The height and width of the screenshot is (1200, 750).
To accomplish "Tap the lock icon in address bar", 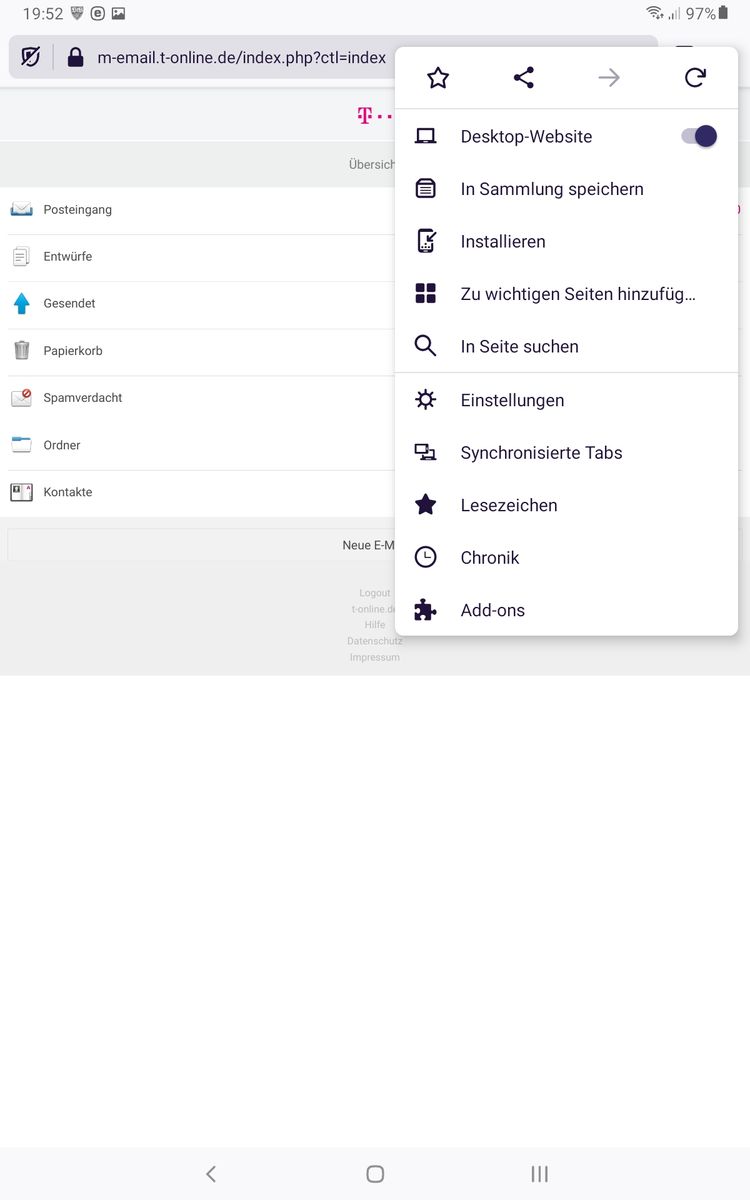I will coord(75,57).
